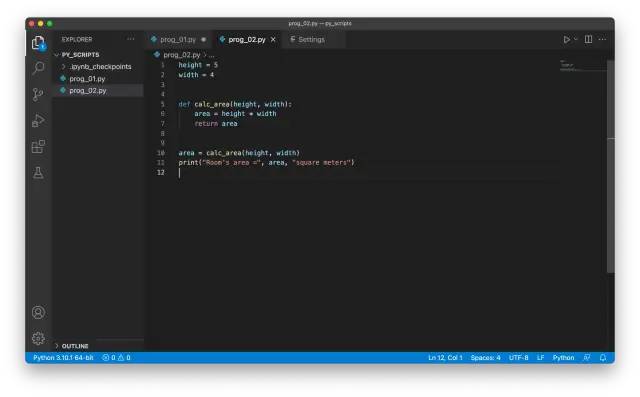The image size is (640, 397).
Task: Expand the OUTLINE section
Action: [75, 346]
